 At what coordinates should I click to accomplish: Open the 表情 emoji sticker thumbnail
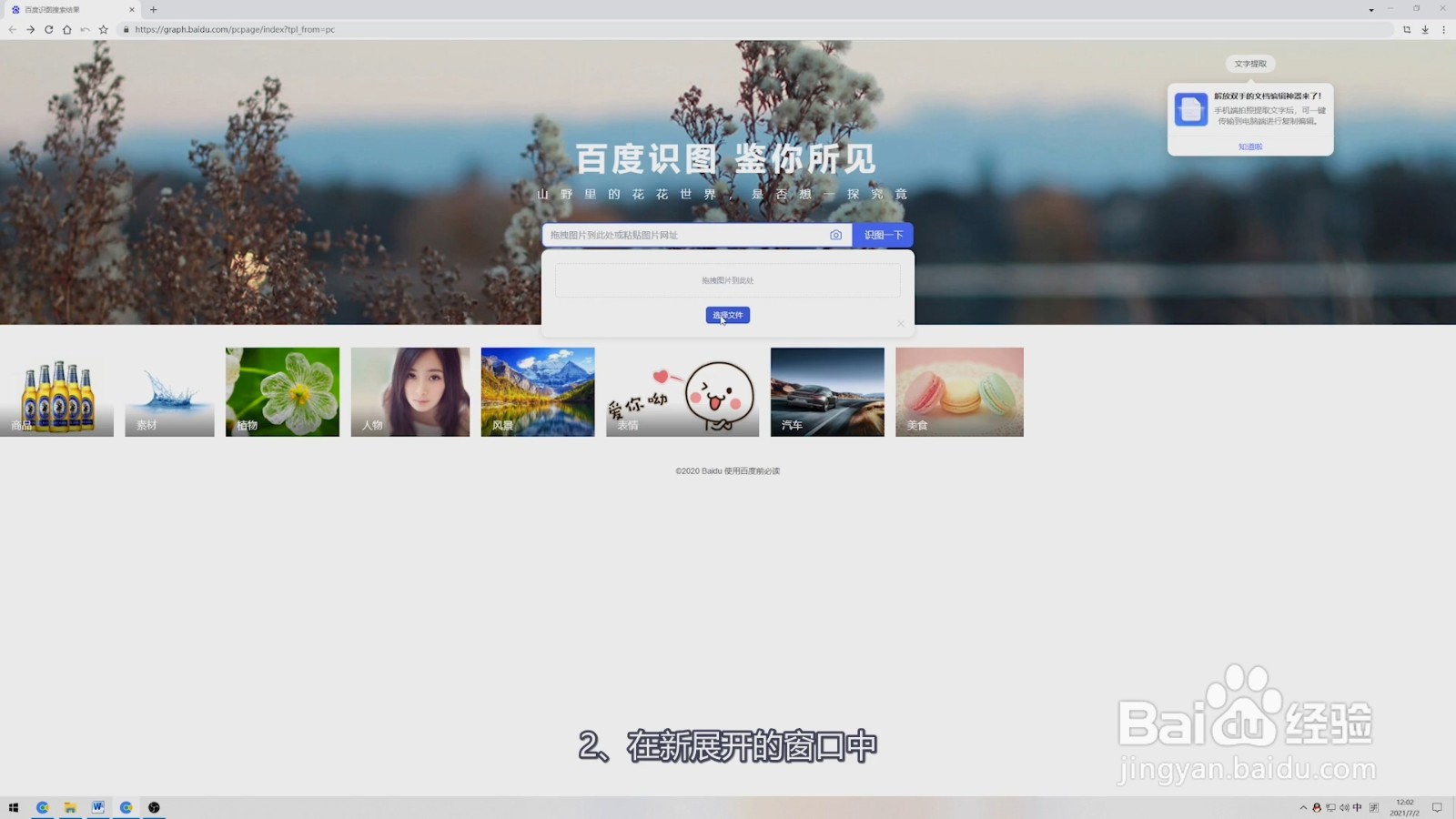coord(682,392)
